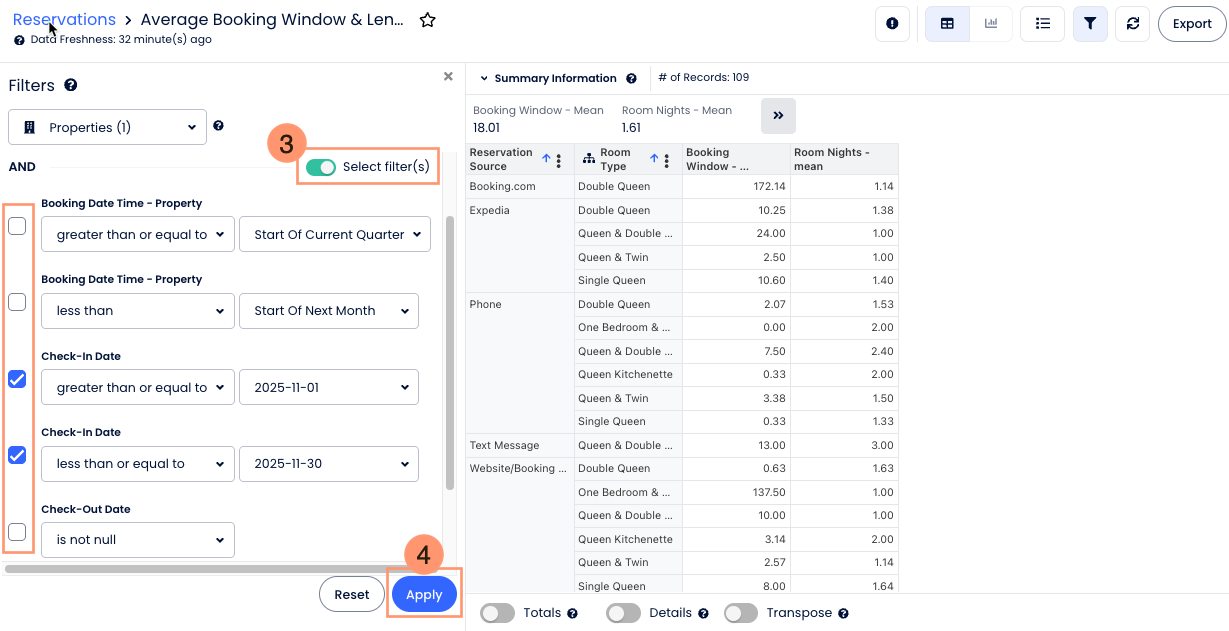The height and width of the screenshot is (631, 1229).
Task: Expand summary with double-arrow button
Action: pos(778,116)
